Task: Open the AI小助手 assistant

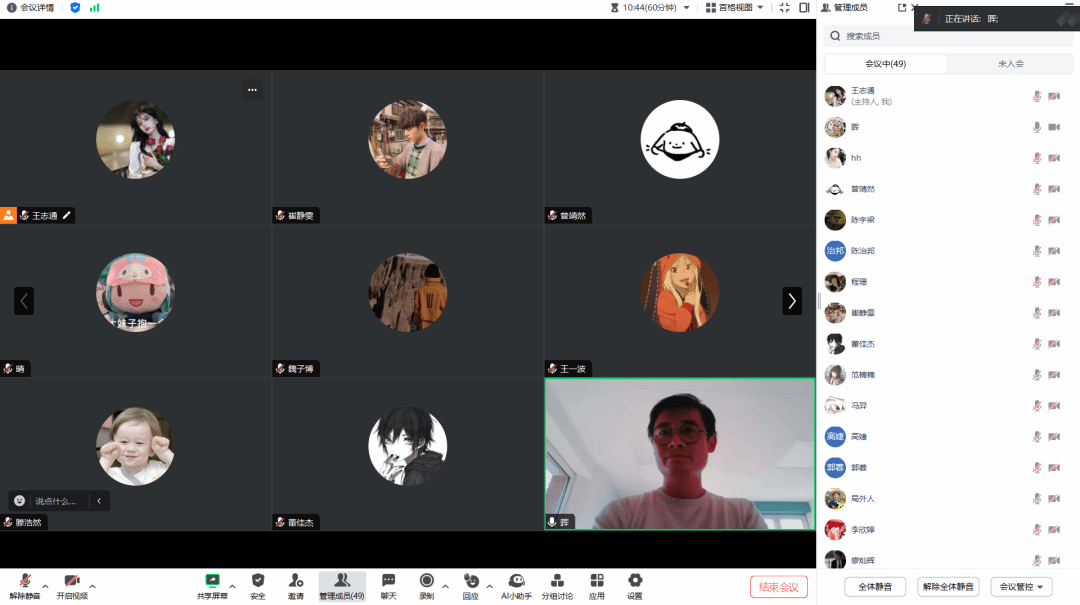Action: coord(516,584)
